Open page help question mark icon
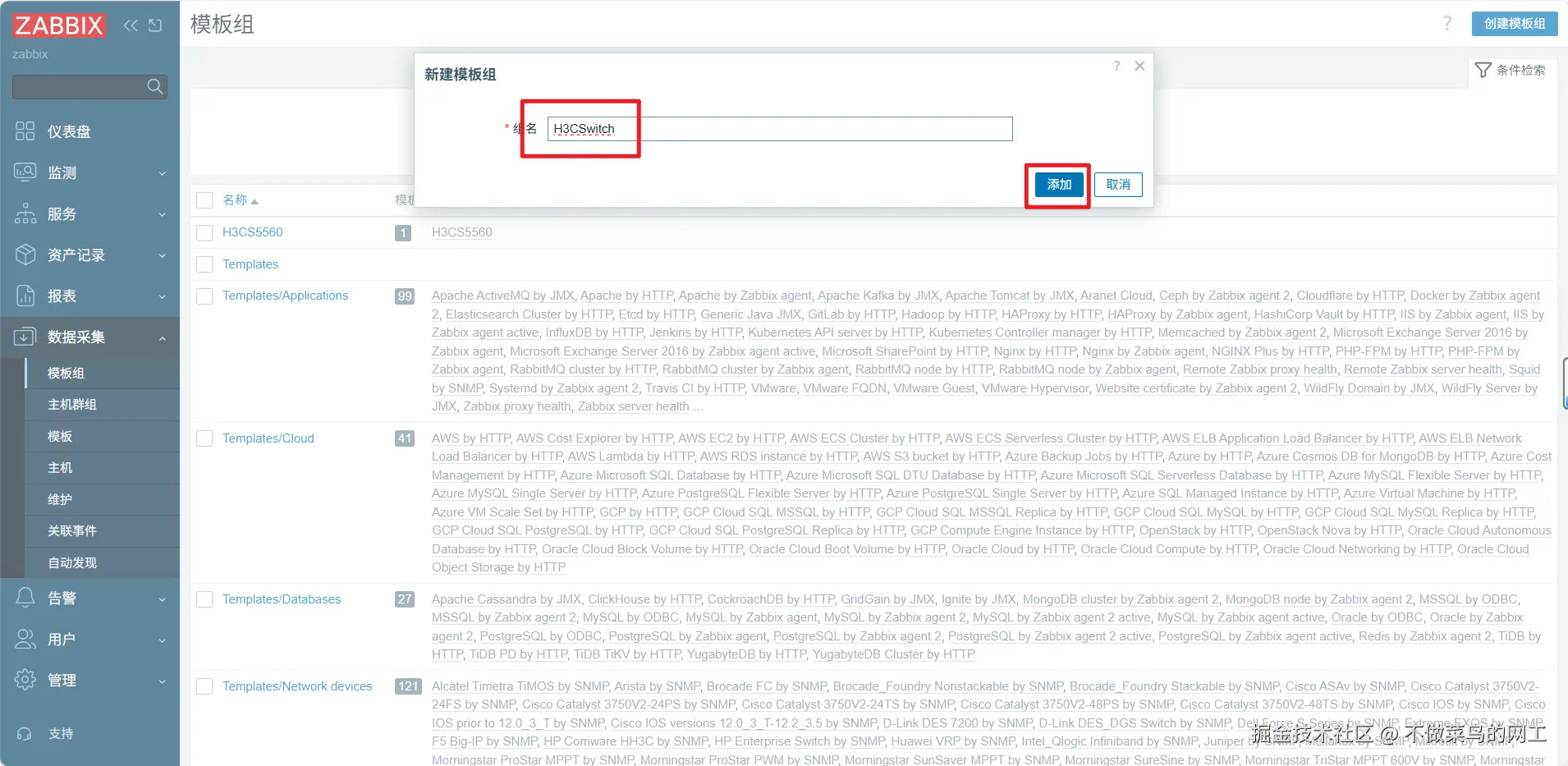Image resolution: width=1568 pixels, height=766 pixels. click(1447, 24)
